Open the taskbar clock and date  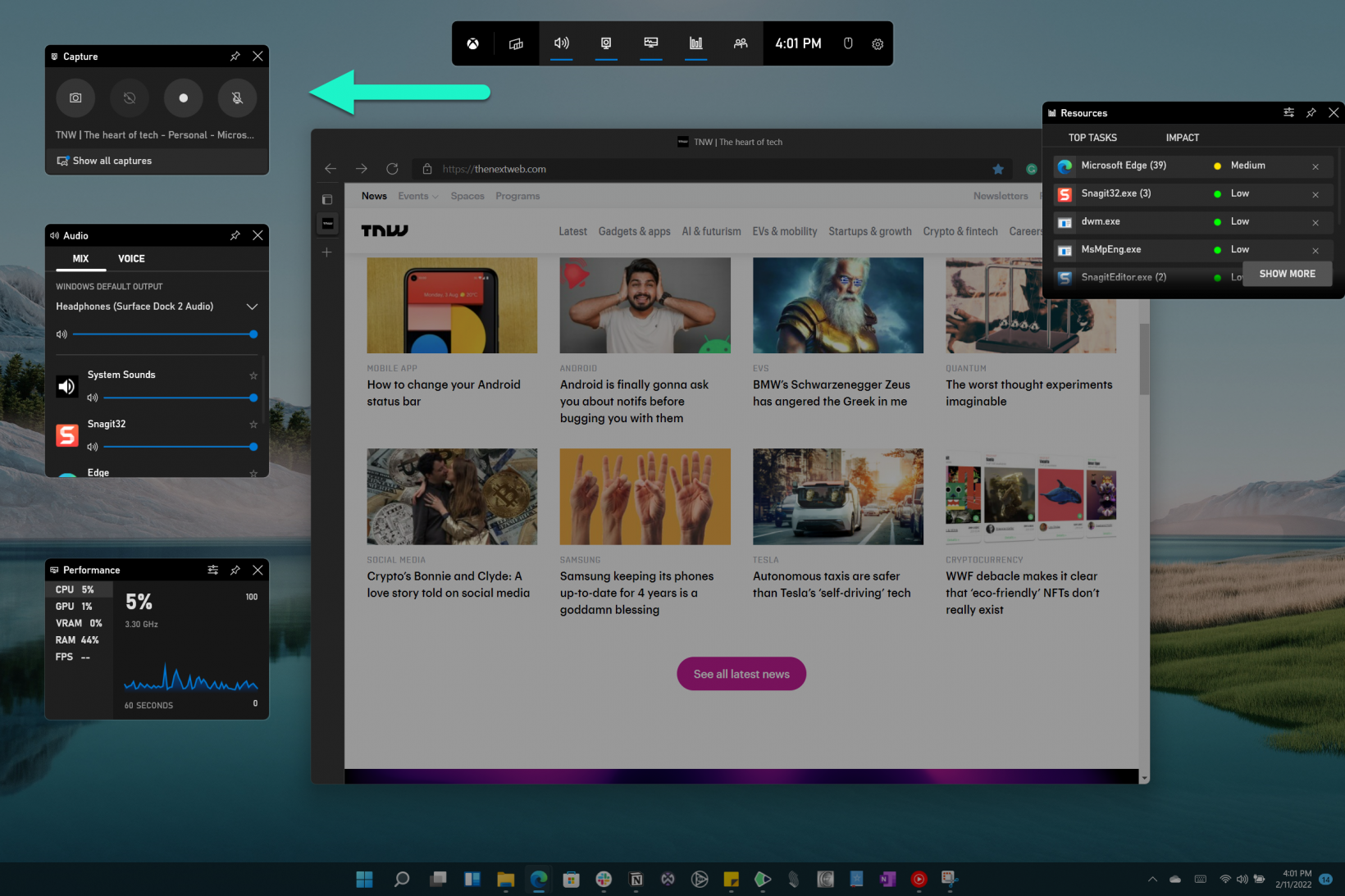[x=1294, y=879]
